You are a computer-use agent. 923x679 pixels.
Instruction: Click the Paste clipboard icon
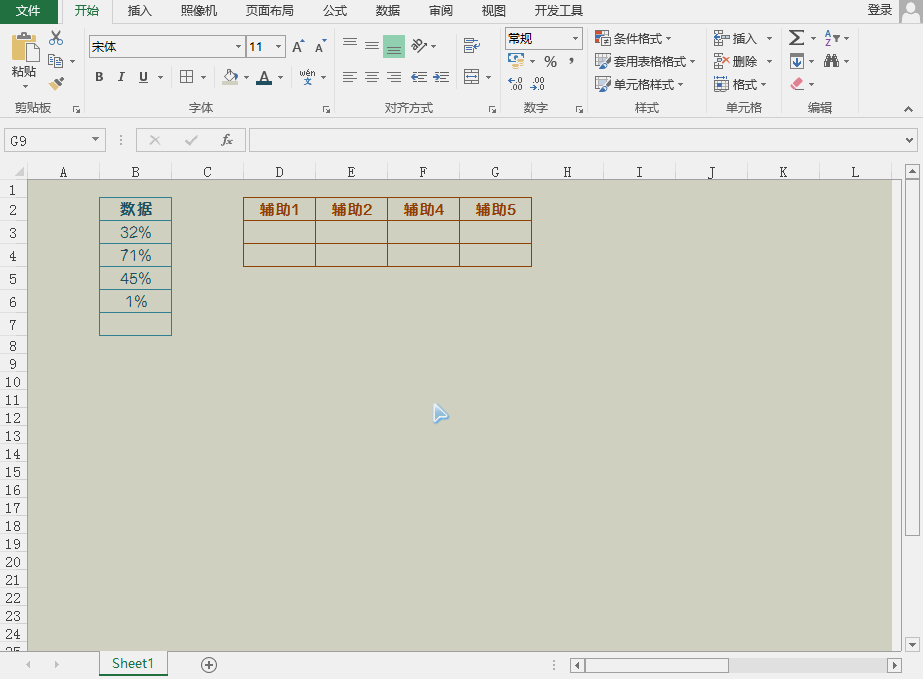(24, 47)
